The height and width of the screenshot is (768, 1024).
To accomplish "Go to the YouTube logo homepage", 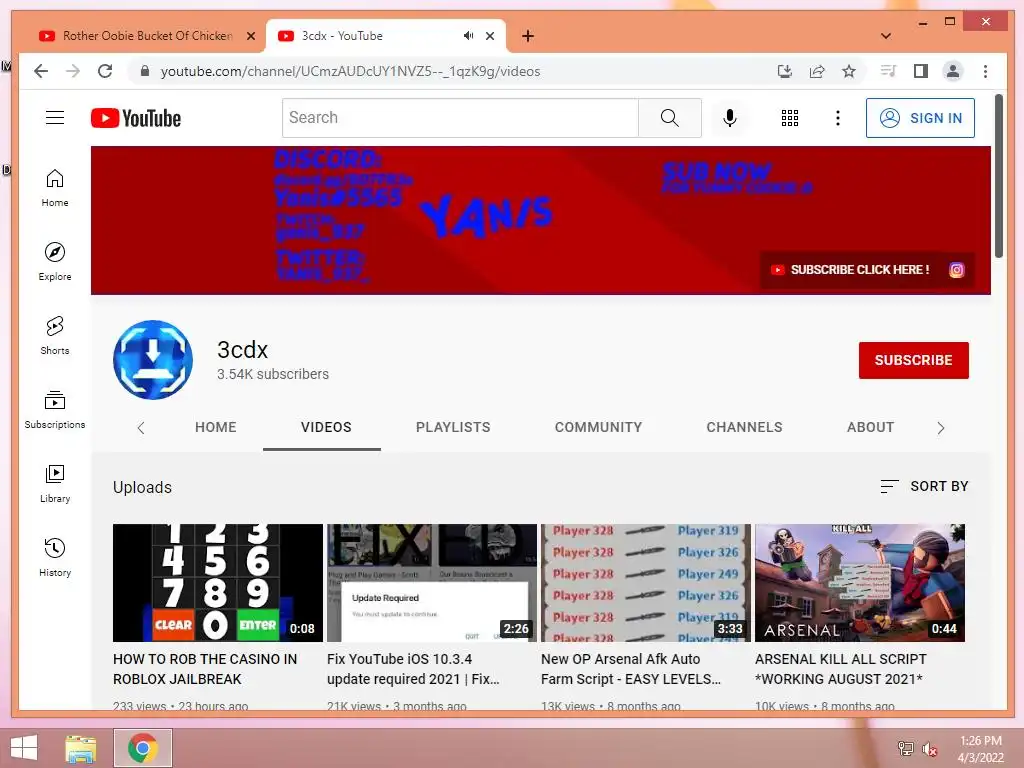I will coord(136,118).
